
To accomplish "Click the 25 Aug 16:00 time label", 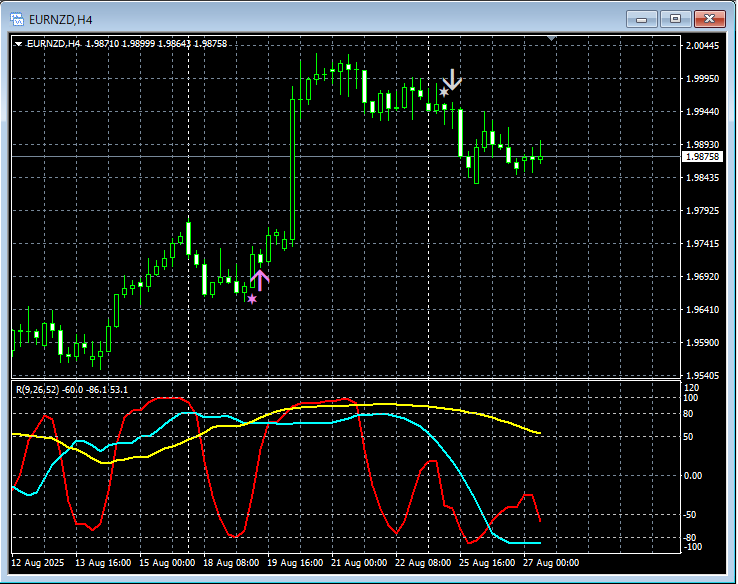I will pyautogui.click(x=487, y=563).
